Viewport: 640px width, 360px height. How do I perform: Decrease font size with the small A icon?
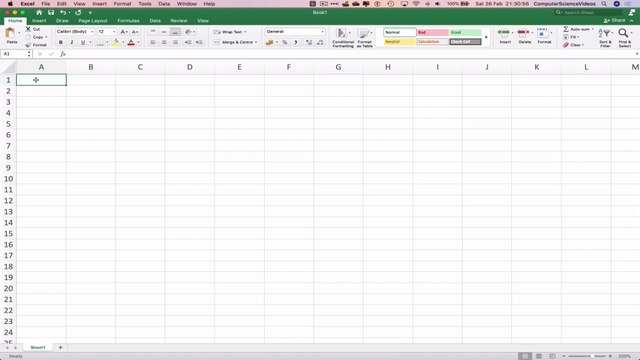click(x=135, y=32)
